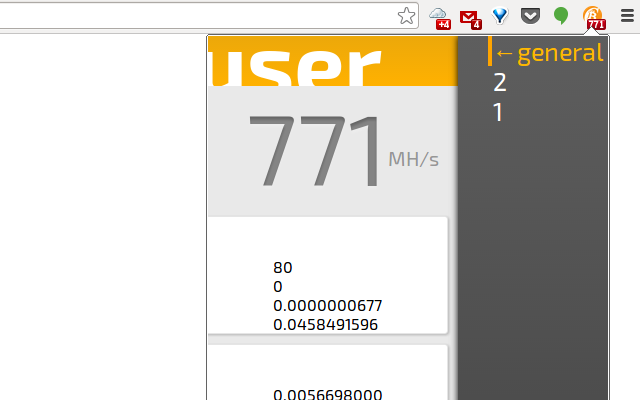Bookmark this page with the star icon
Viewport: 640px width, 400px height.
[406, 16]
